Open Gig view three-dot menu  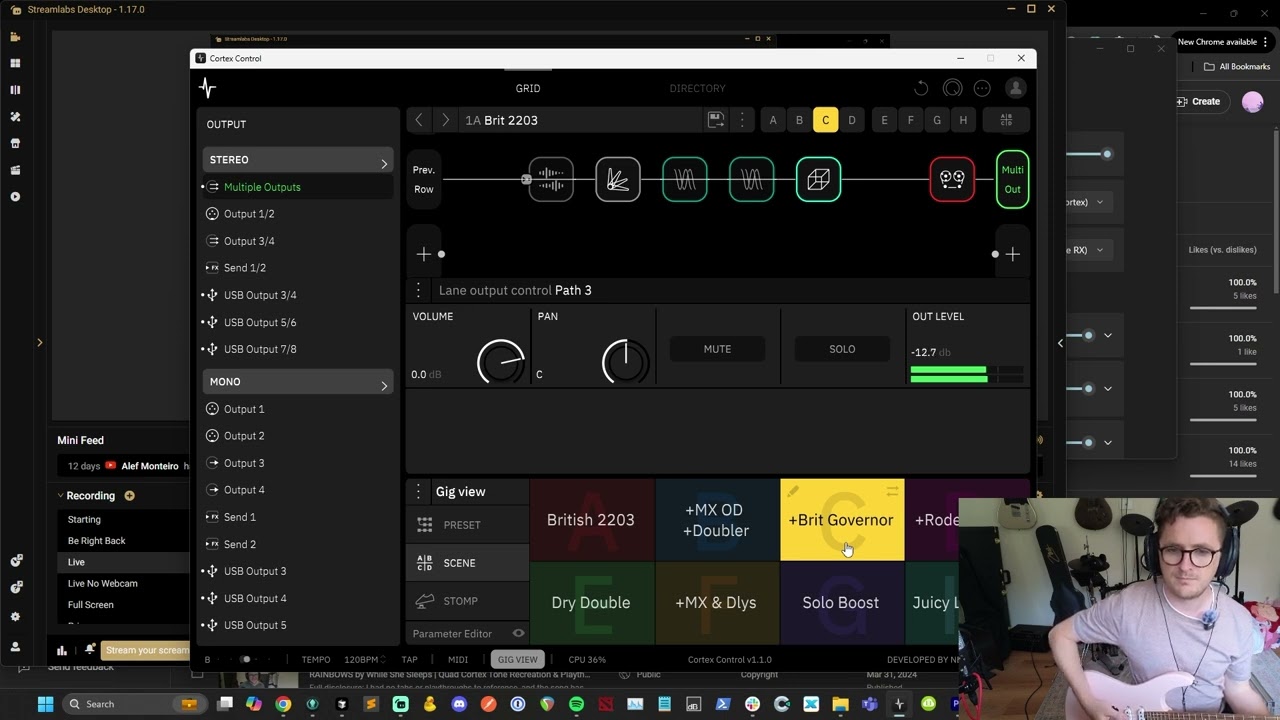(419, 492)
